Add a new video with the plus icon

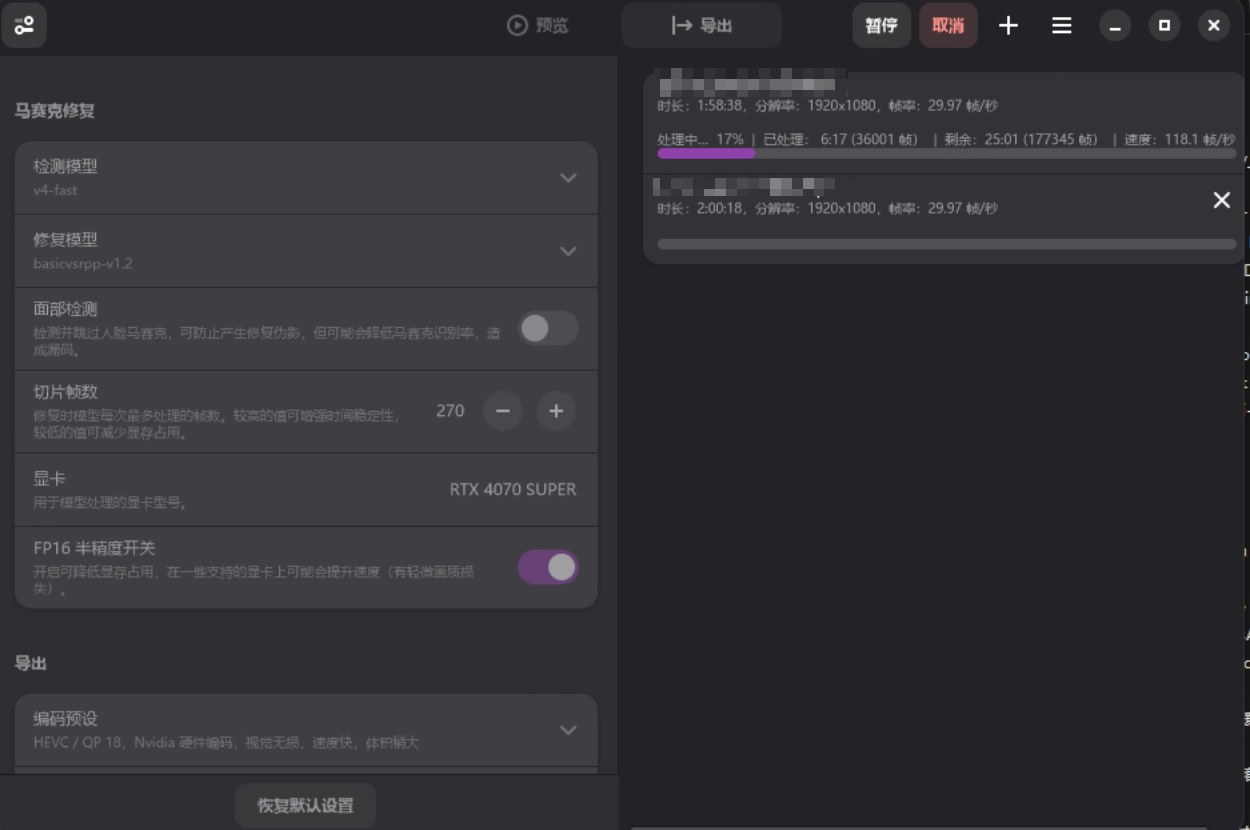click(1008, 26)
